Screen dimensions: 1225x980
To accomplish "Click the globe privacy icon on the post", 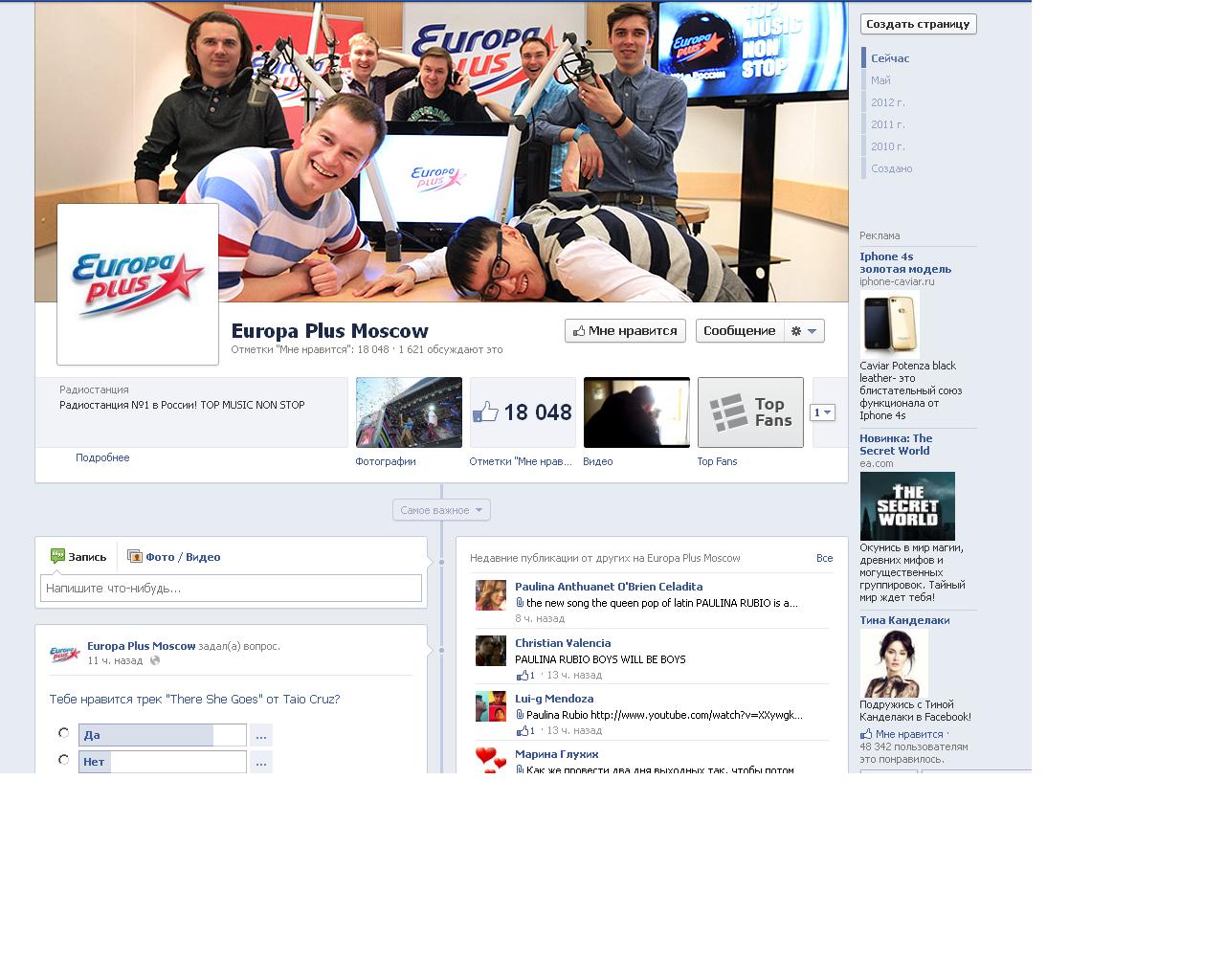I will pyautogui.click(x=155, y=660).
